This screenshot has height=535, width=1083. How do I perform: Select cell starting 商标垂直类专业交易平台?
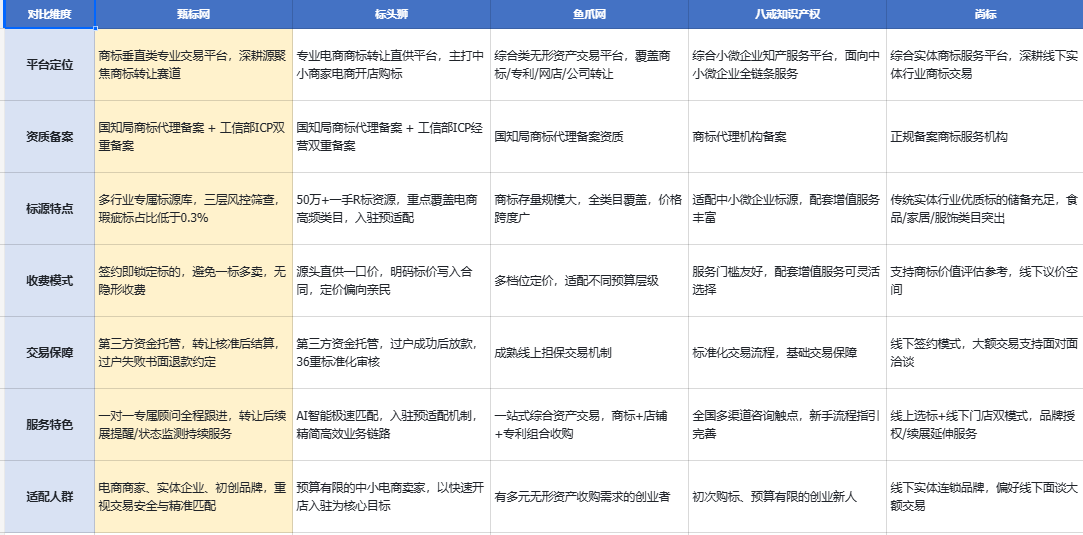193,65
